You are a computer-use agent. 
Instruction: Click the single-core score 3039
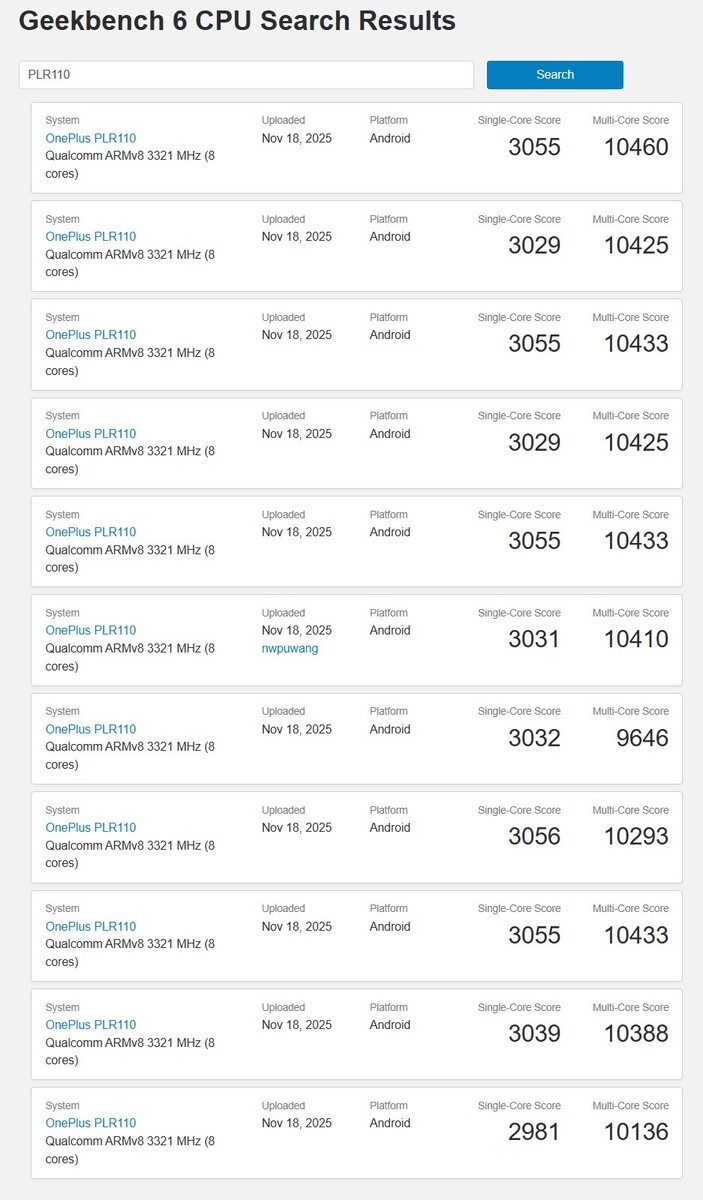pos(534,1034)
